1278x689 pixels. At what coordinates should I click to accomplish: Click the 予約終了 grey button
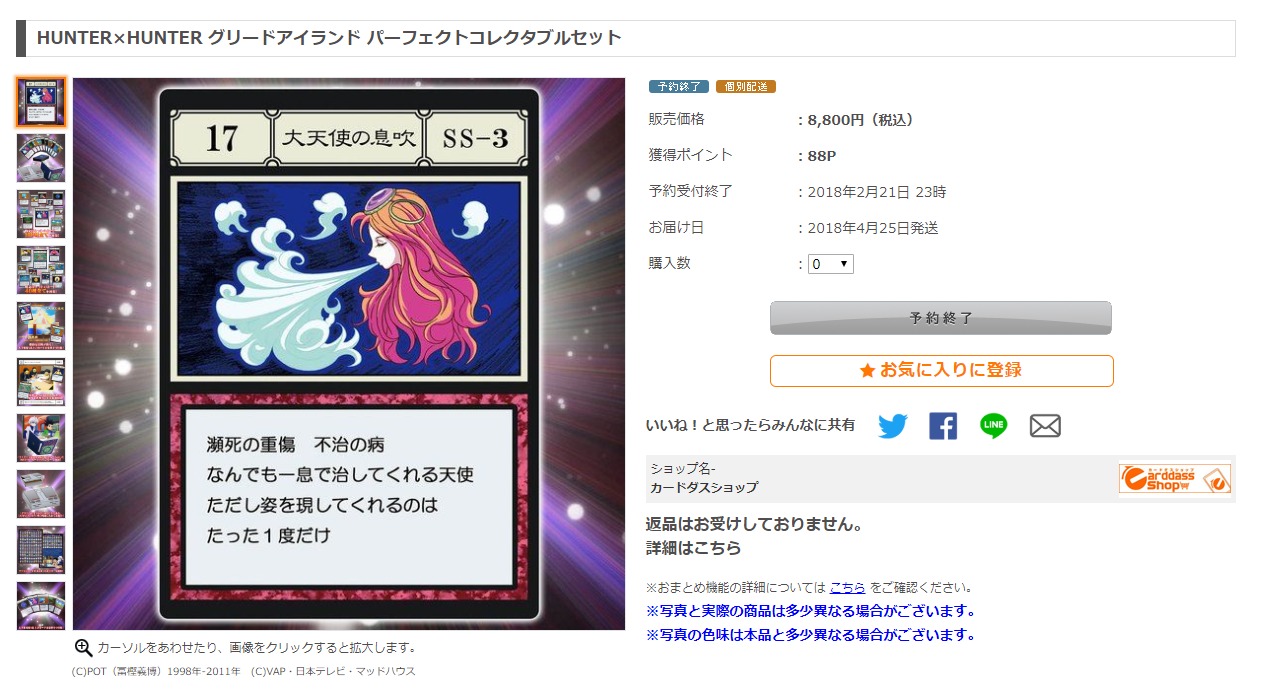click(x=940, y=318)
